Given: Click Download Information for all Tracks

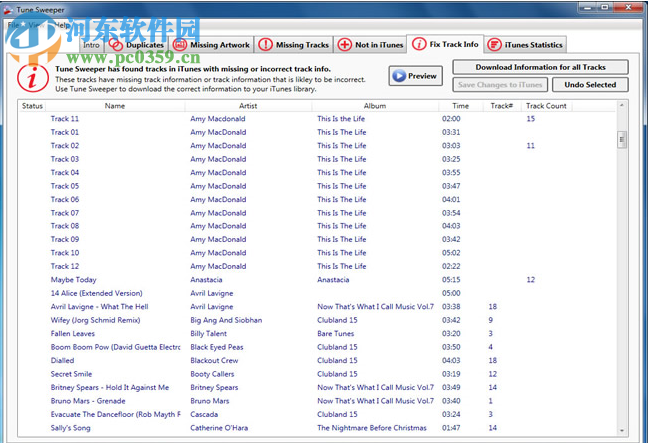Looking at the screenshot, I should 540,67.
